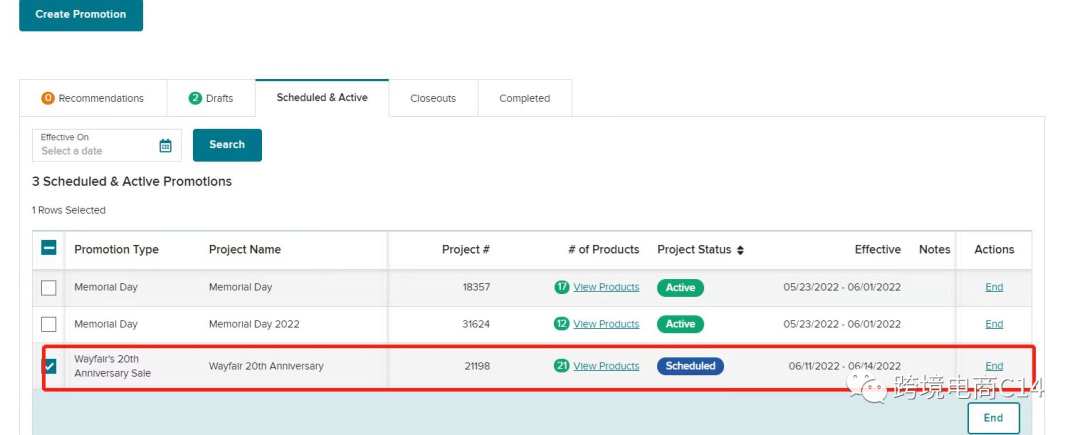
Task: Check the Memorial Day 2022 row checkbox
Action: pyautogui.click(x=49, y=324)
